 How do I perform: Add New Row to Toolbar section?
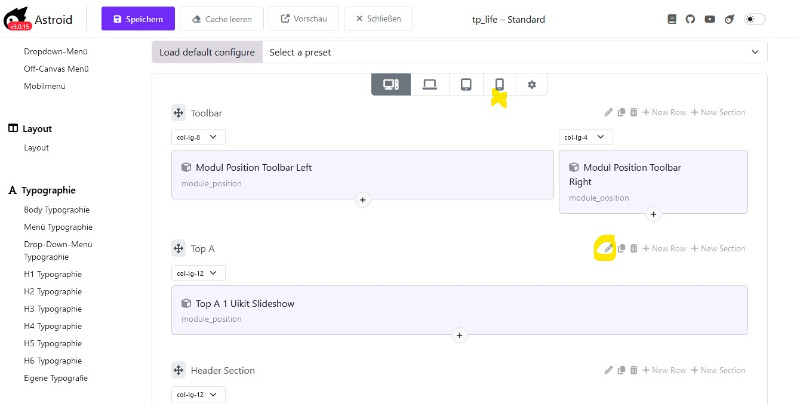click(x=664, y=112)
